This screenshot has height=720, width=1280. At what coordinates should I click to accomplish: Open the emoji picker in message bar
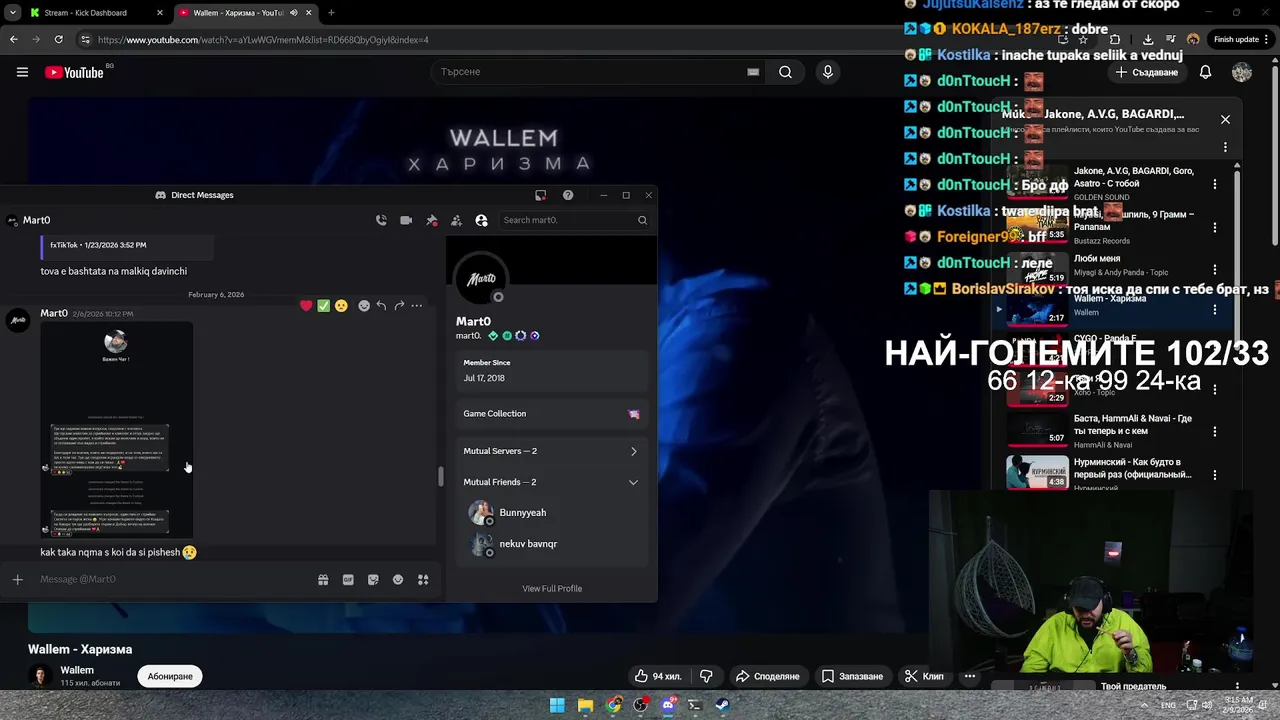click(x=398, y=579)
